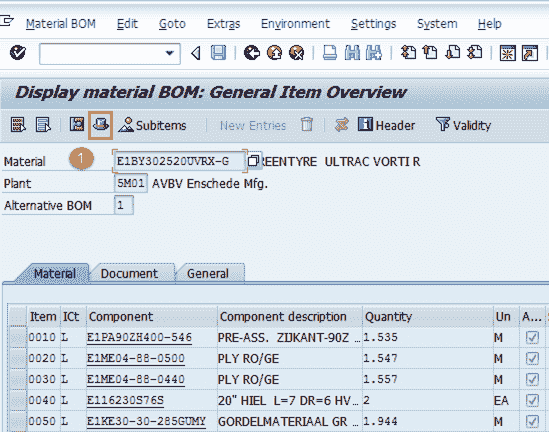Click the Quantity column header

point(428,316)
